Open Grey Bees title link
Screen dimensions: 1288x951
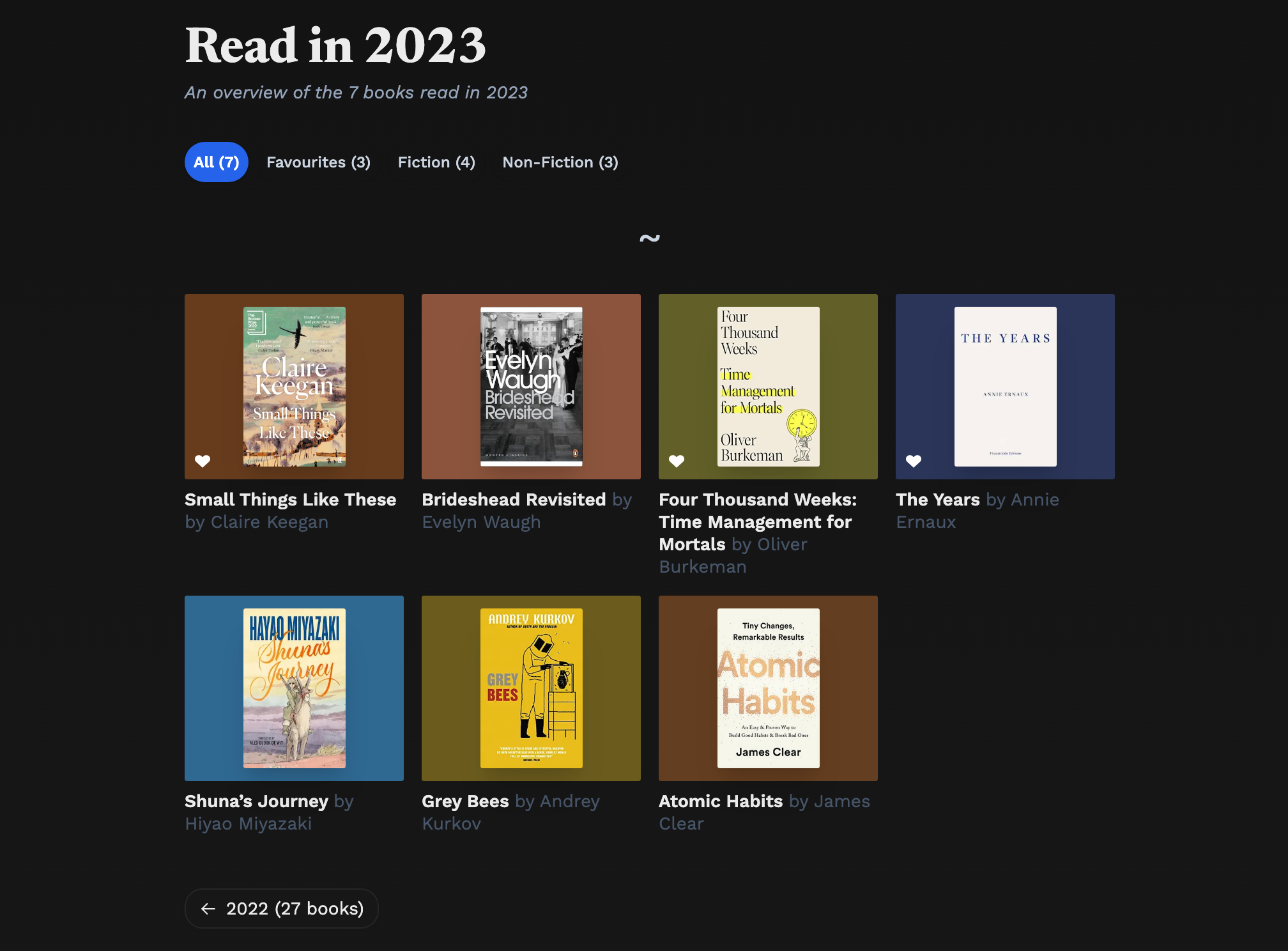(465, 801)
